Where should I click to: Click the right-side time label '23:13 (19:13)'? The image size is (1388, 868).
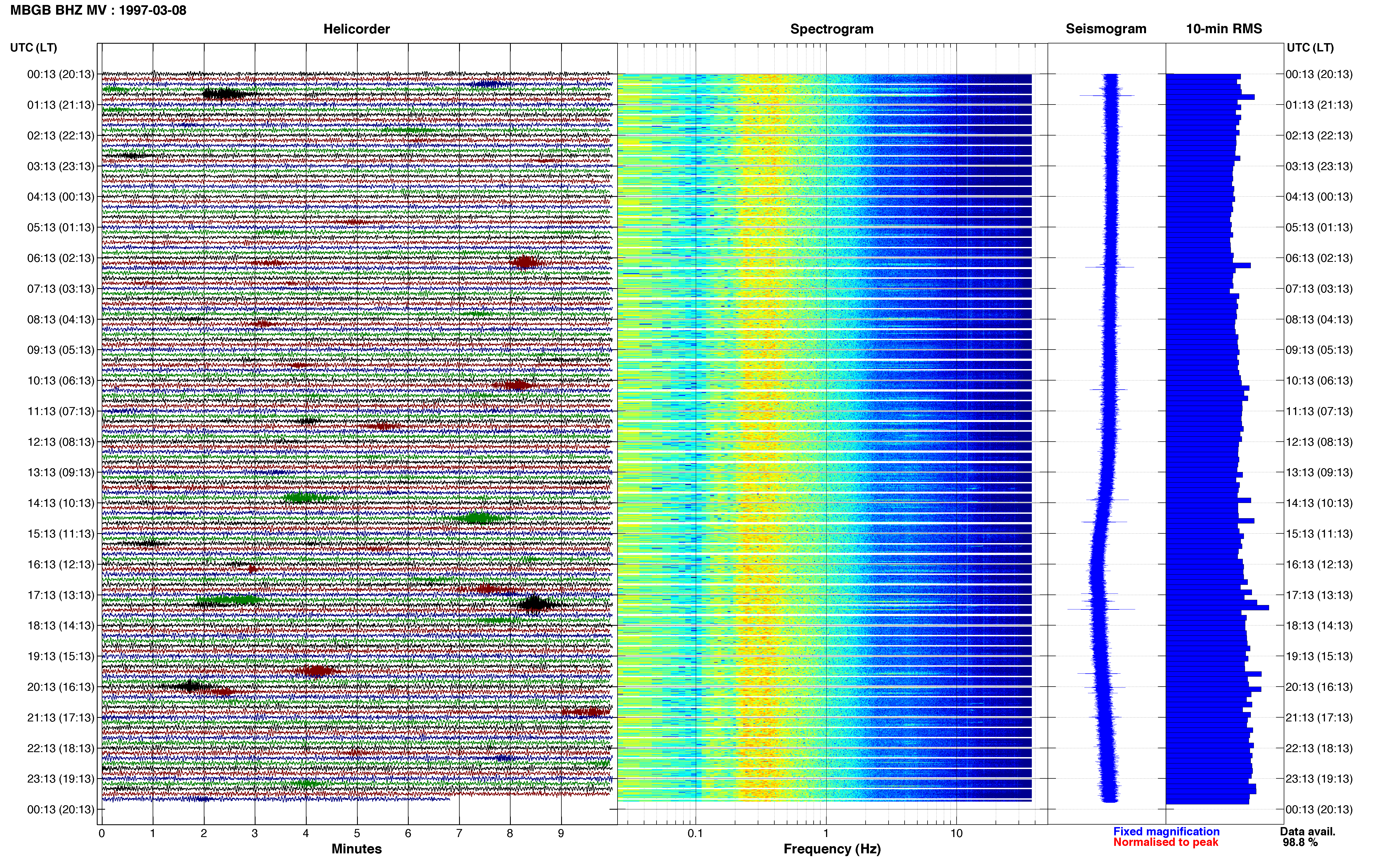pyautogui.click(x=1319, y=778)
